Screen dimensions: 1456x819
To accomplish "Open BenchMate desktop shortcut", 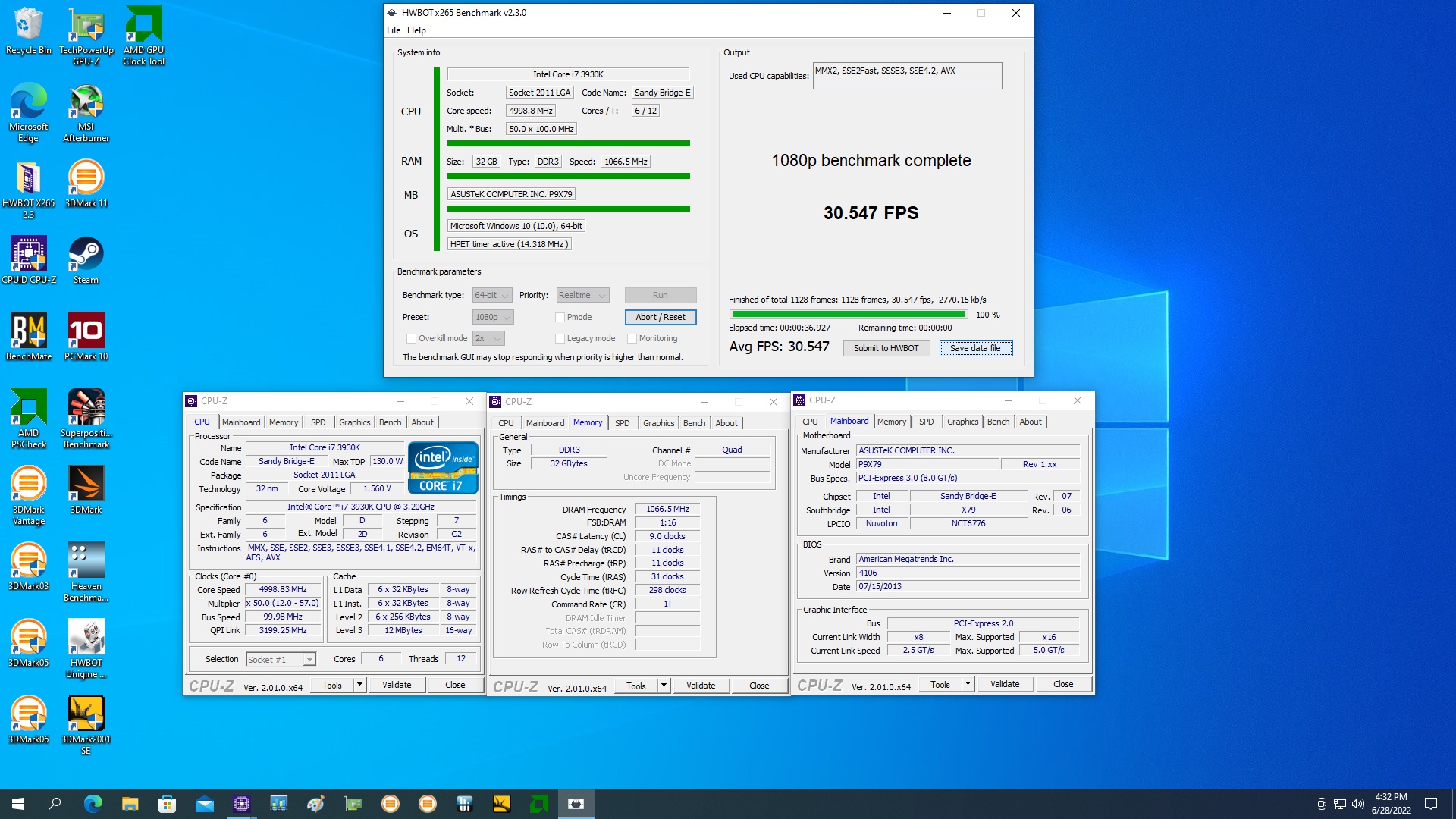I will [x=29, y=337].
